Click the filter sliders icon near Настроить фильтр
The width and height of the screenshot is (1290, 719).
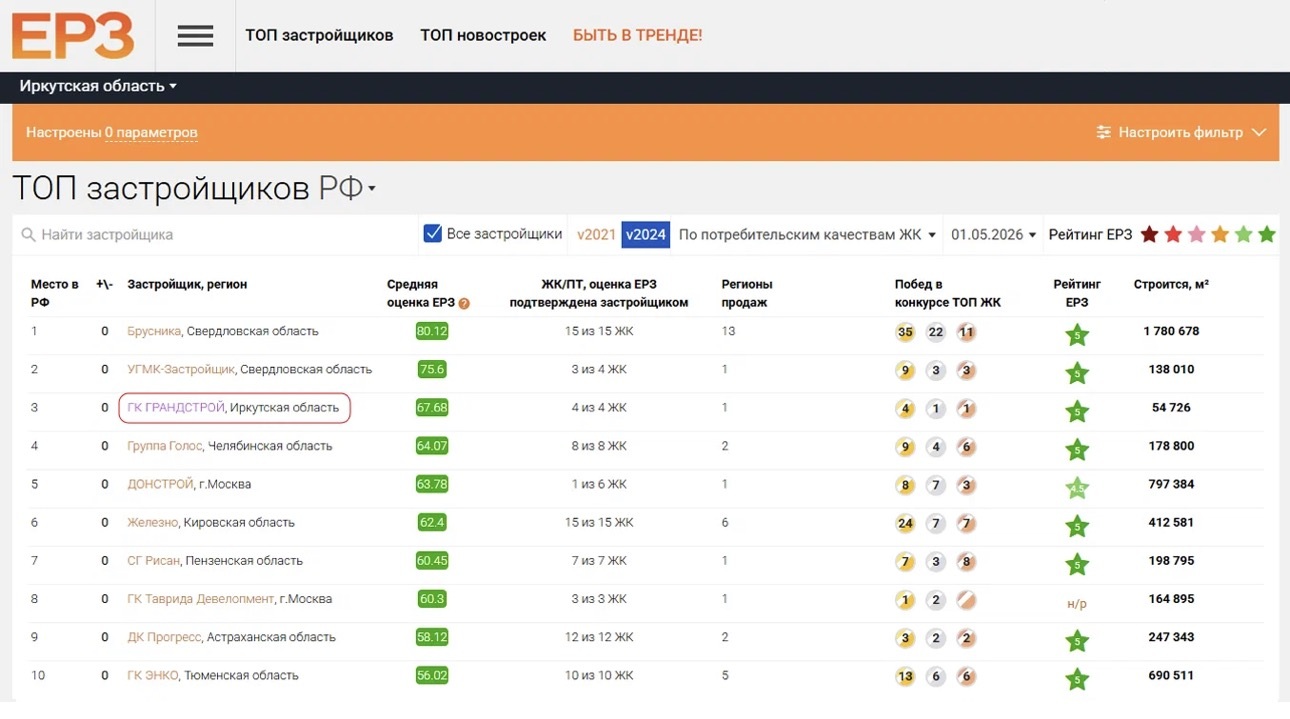click(x=1104, y=132)
